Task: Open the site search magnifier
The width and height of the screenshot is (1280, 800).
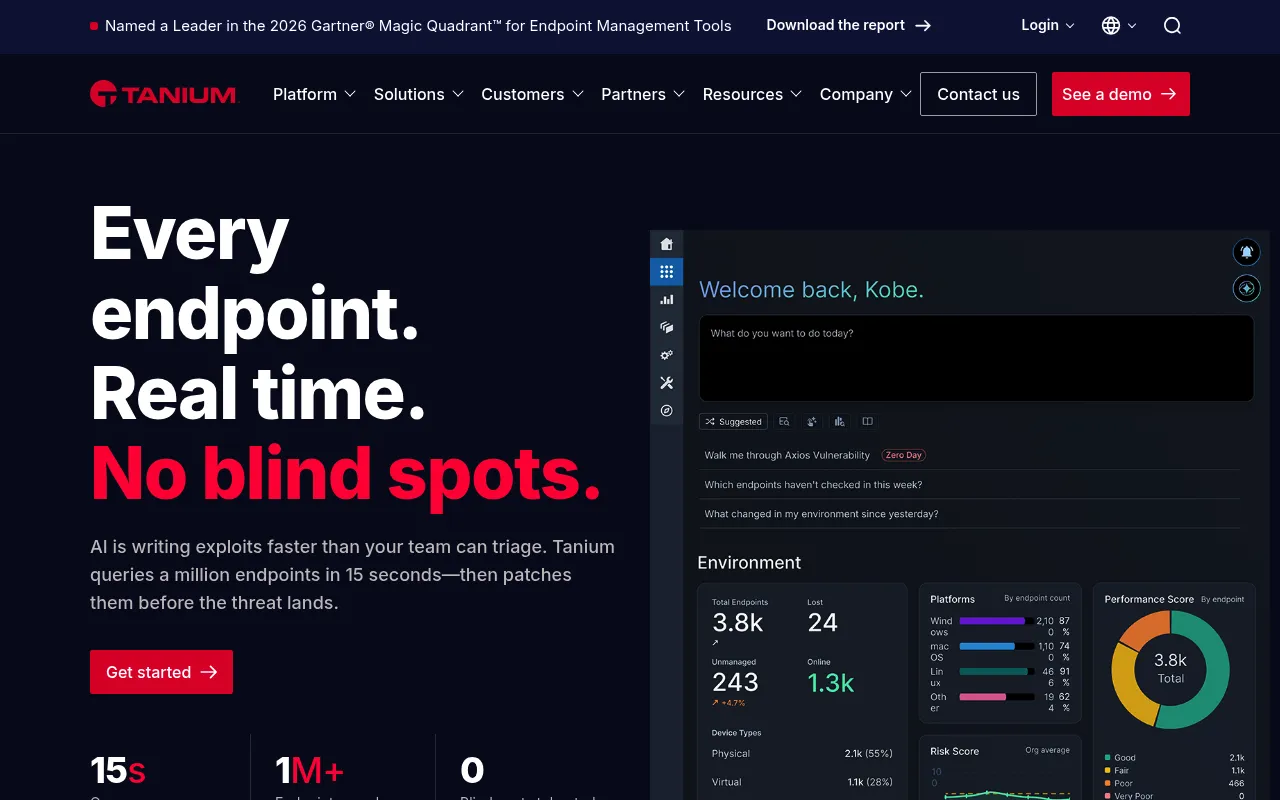Action: pos(1172,26)
